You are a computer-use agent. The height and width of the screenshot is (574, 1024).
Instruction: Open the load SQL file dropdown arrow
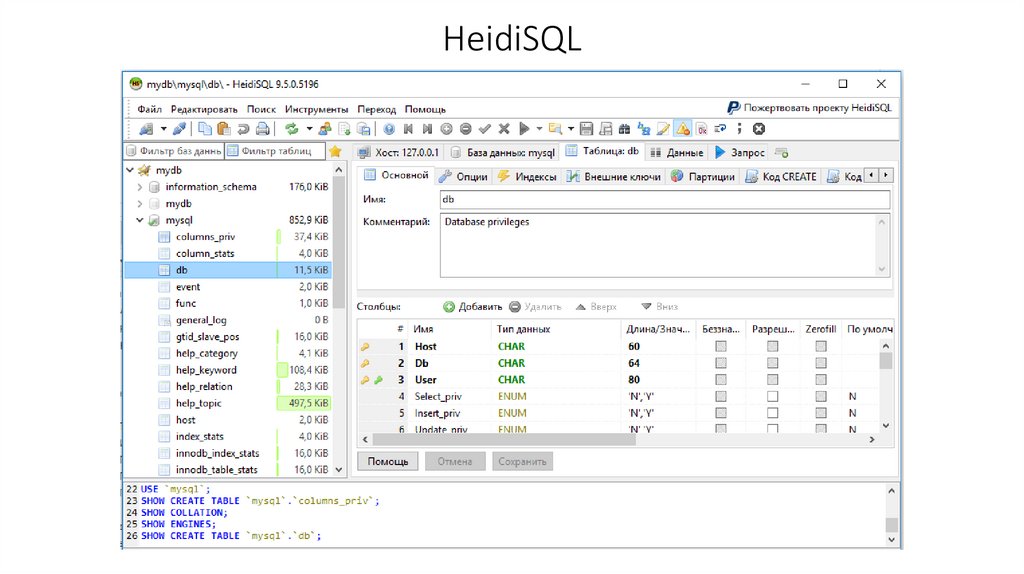coord(571,129)
